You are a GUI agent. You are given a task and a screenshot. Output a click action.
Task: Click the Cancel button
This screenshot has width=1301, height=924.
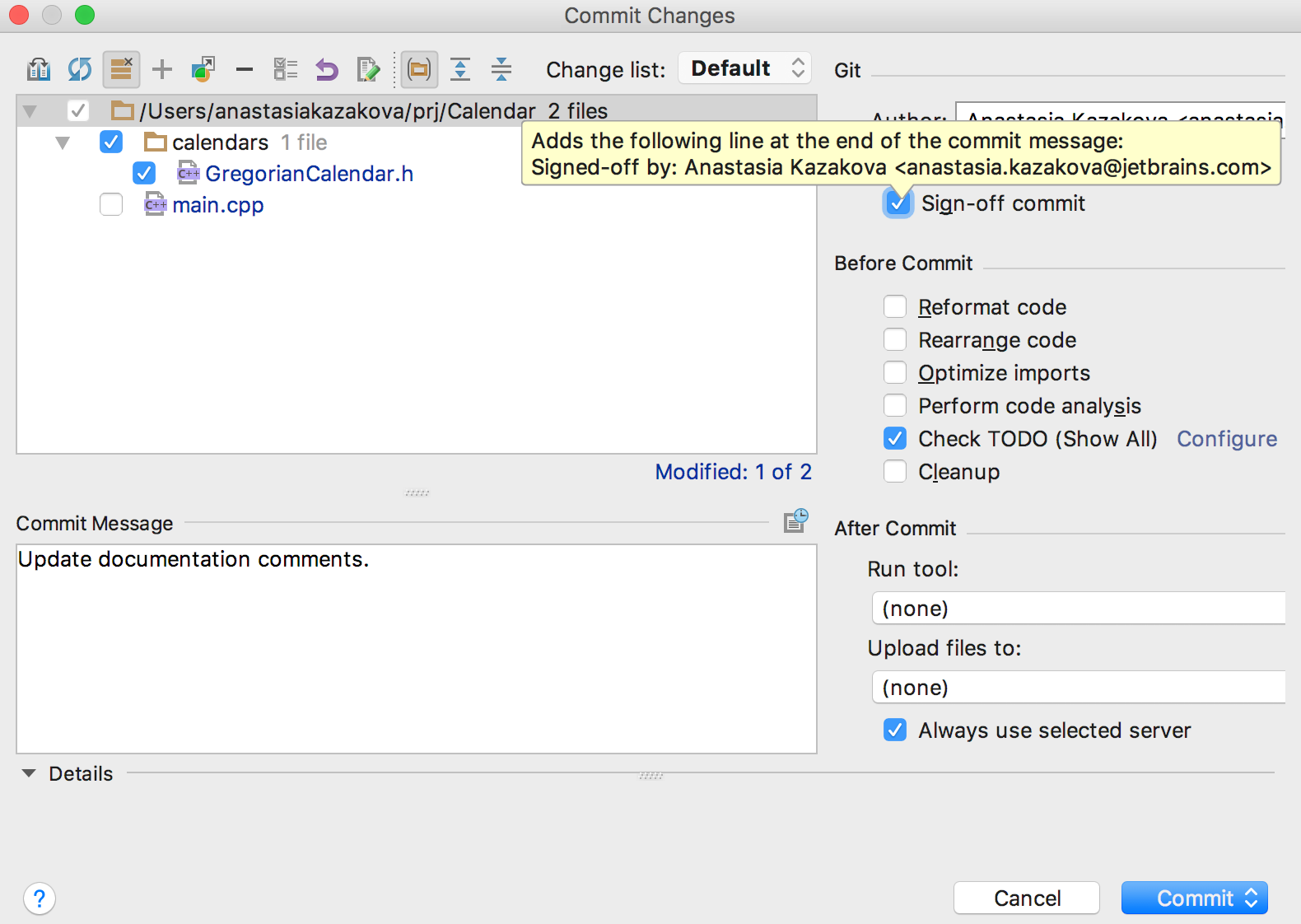coord(1027,898)
